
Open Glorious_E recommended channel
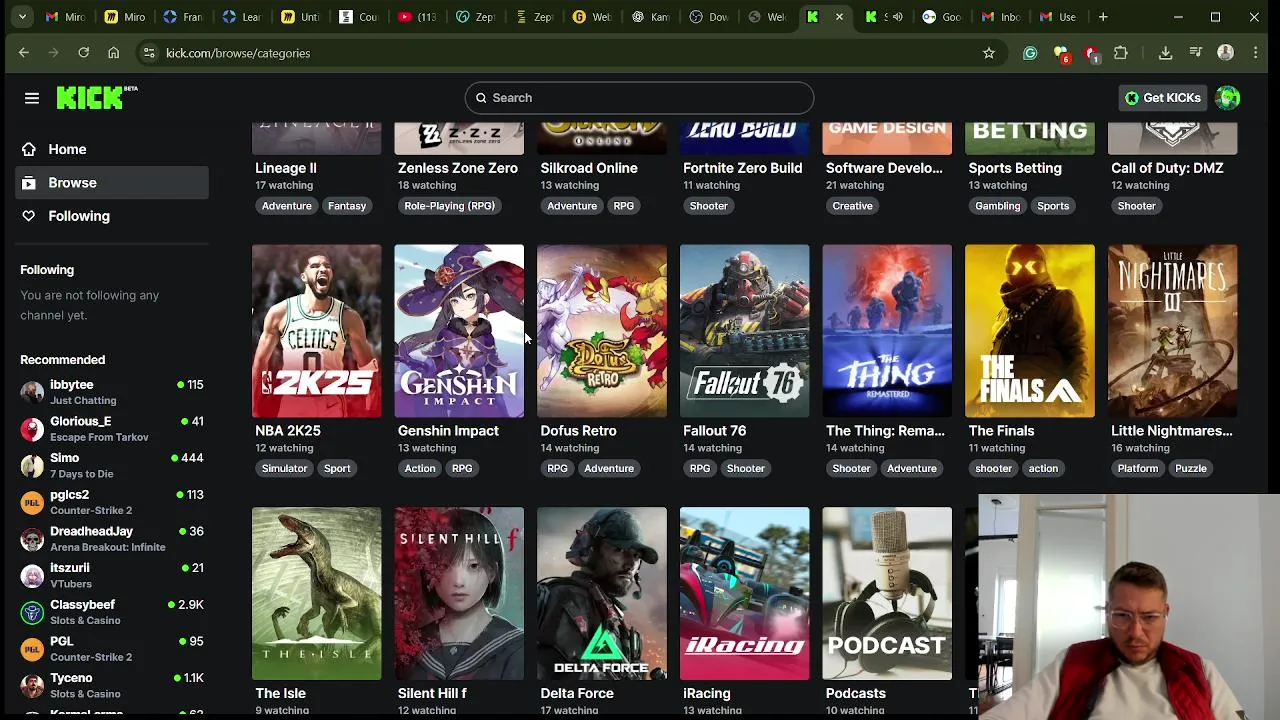(x=112, y=429)
